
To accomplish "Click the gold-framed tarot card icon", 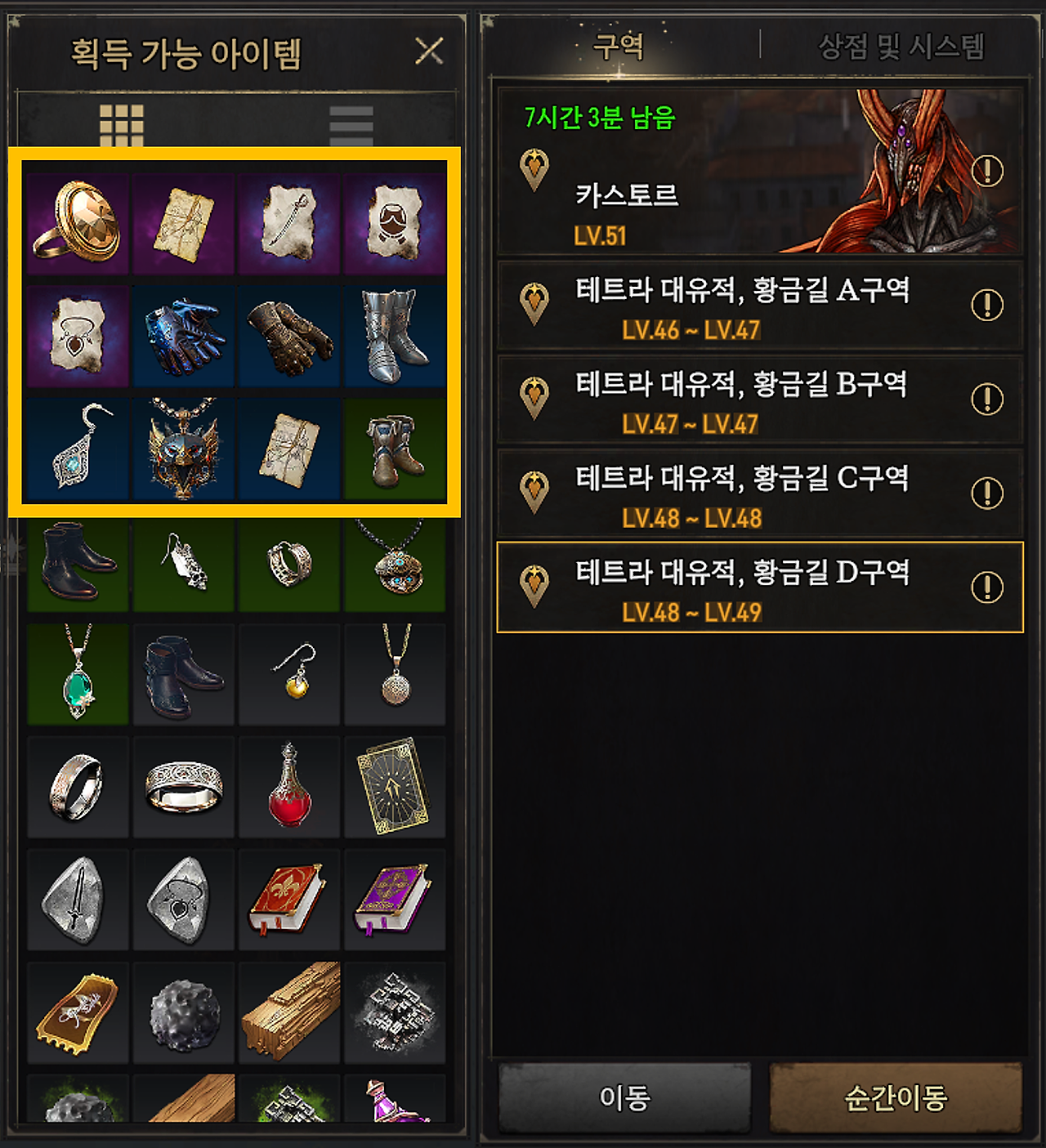I will [x=396, y=787].
